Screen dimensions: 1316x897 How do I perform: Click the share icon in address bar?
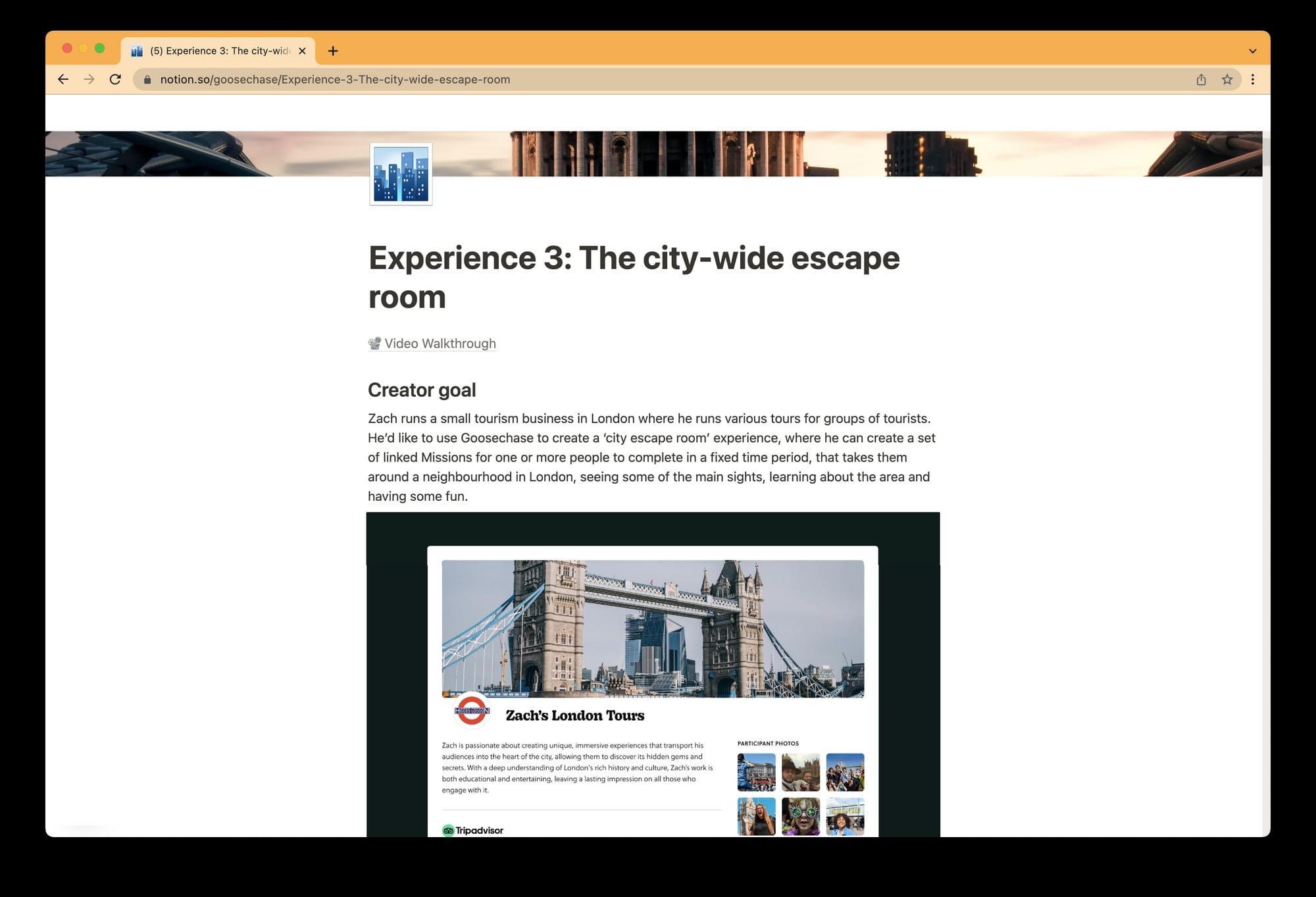click(1201, 80)
